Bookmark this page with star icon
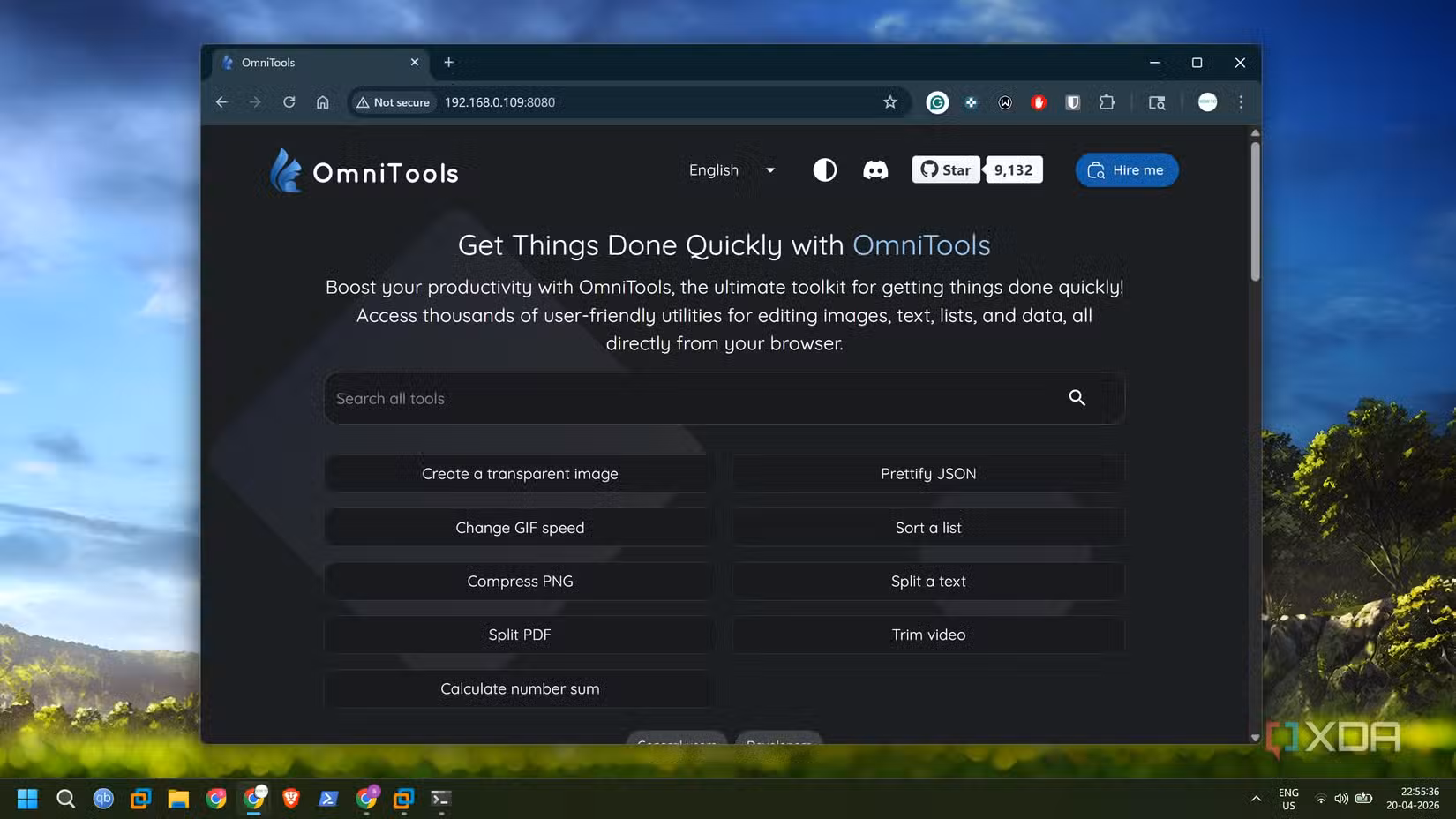This screenshot has height=819, width=1456. [890, 102]
